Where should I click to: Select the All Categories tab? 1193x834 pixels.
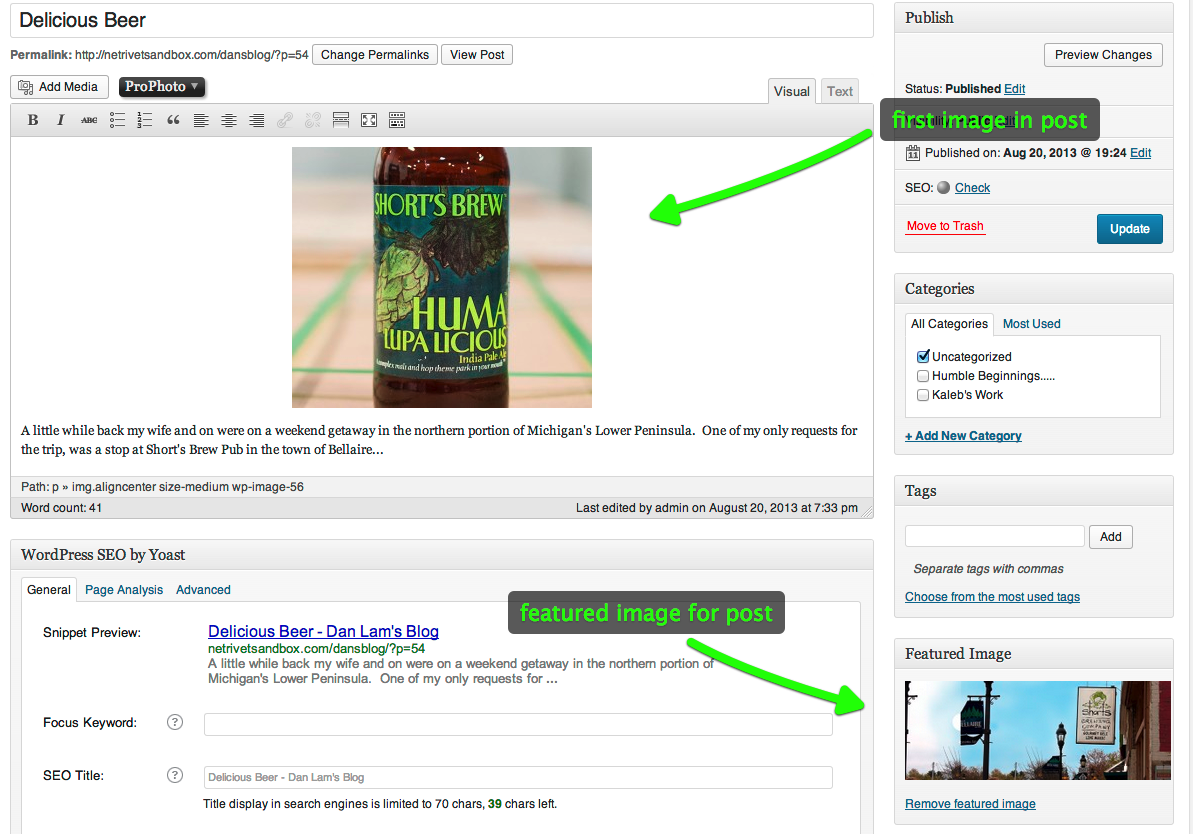click(x=950, y=323)
